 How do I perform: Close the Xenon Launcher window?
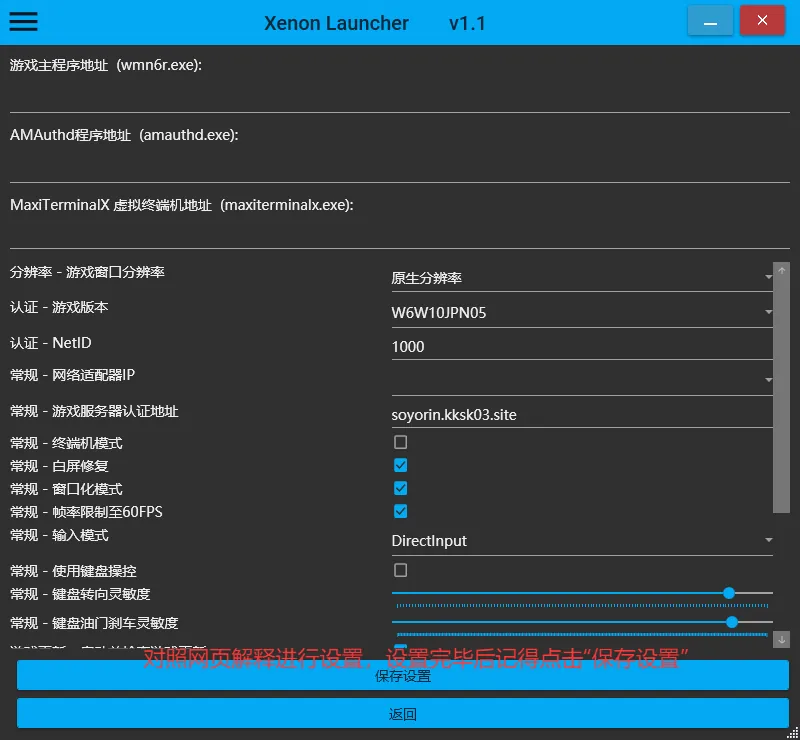763,21
